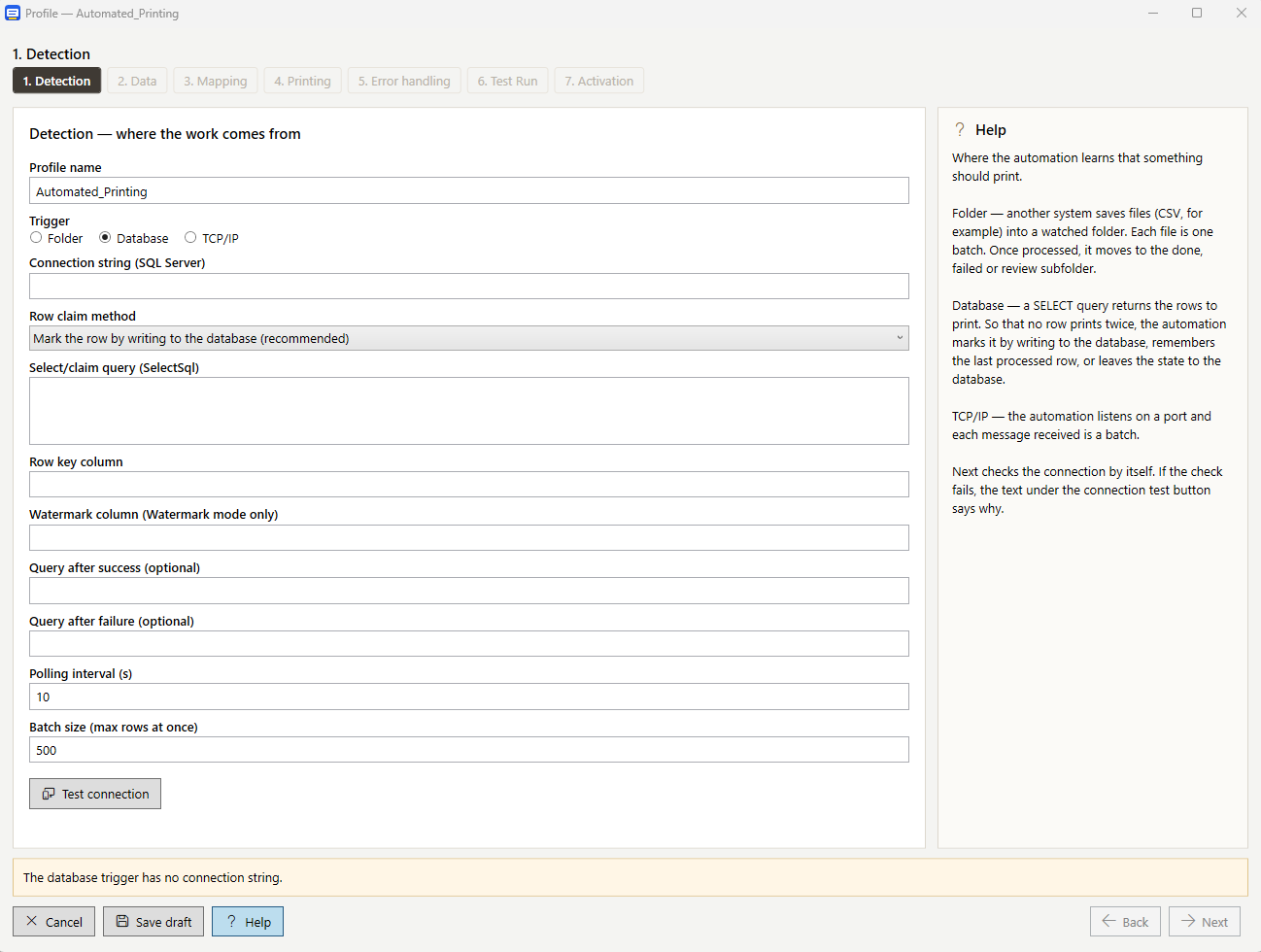Viewport: 1261px width, 952px height.
Task: Expand the dropdown arrow for row claim method
Action: (900, 338)
